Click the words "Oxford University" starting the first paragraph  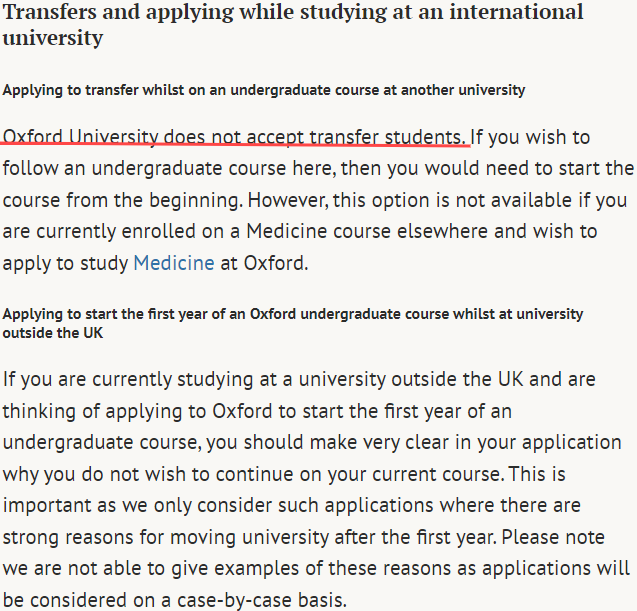tap(80, 137)
